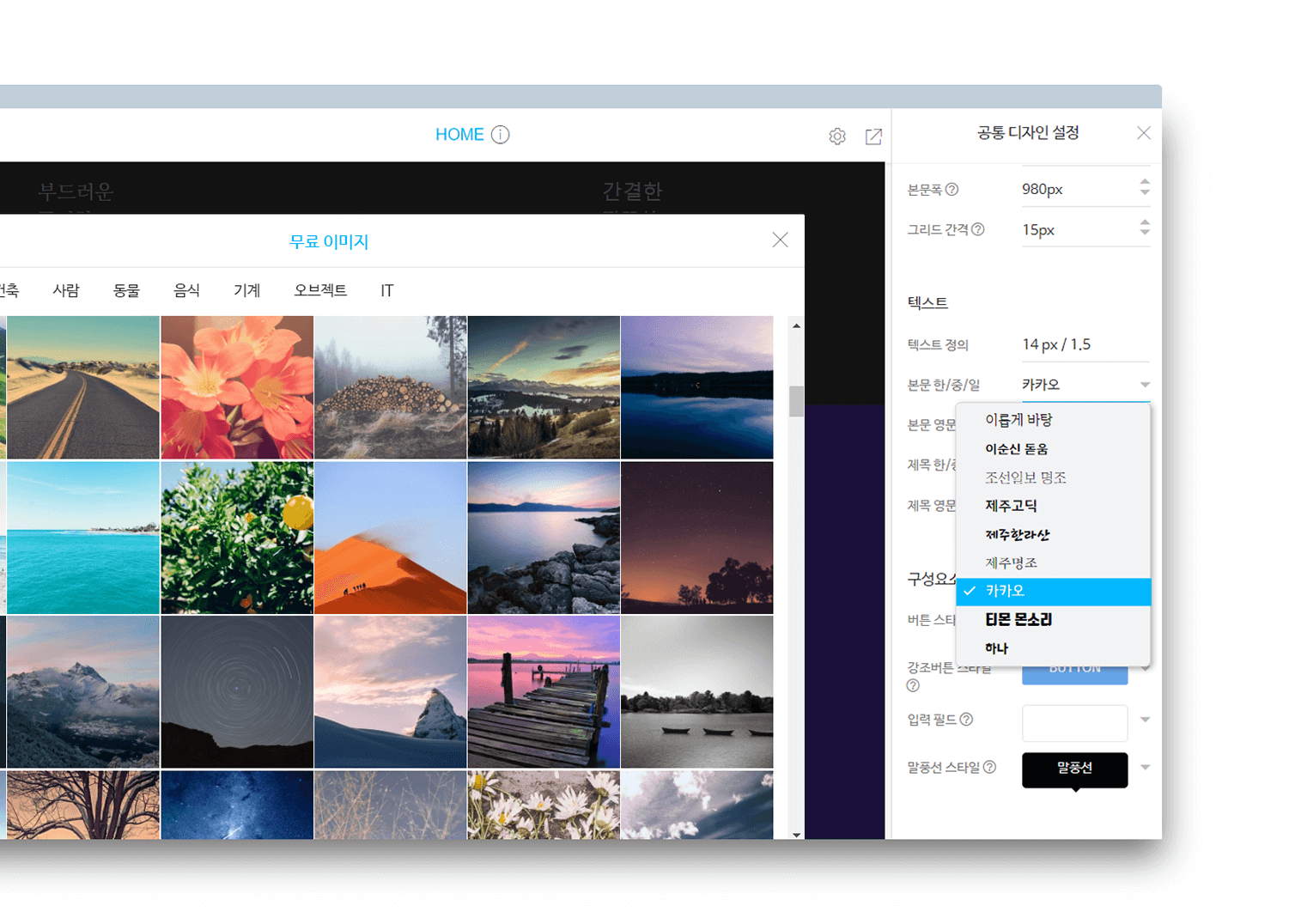Select the mountain valley sunset photo

(544, 387)
